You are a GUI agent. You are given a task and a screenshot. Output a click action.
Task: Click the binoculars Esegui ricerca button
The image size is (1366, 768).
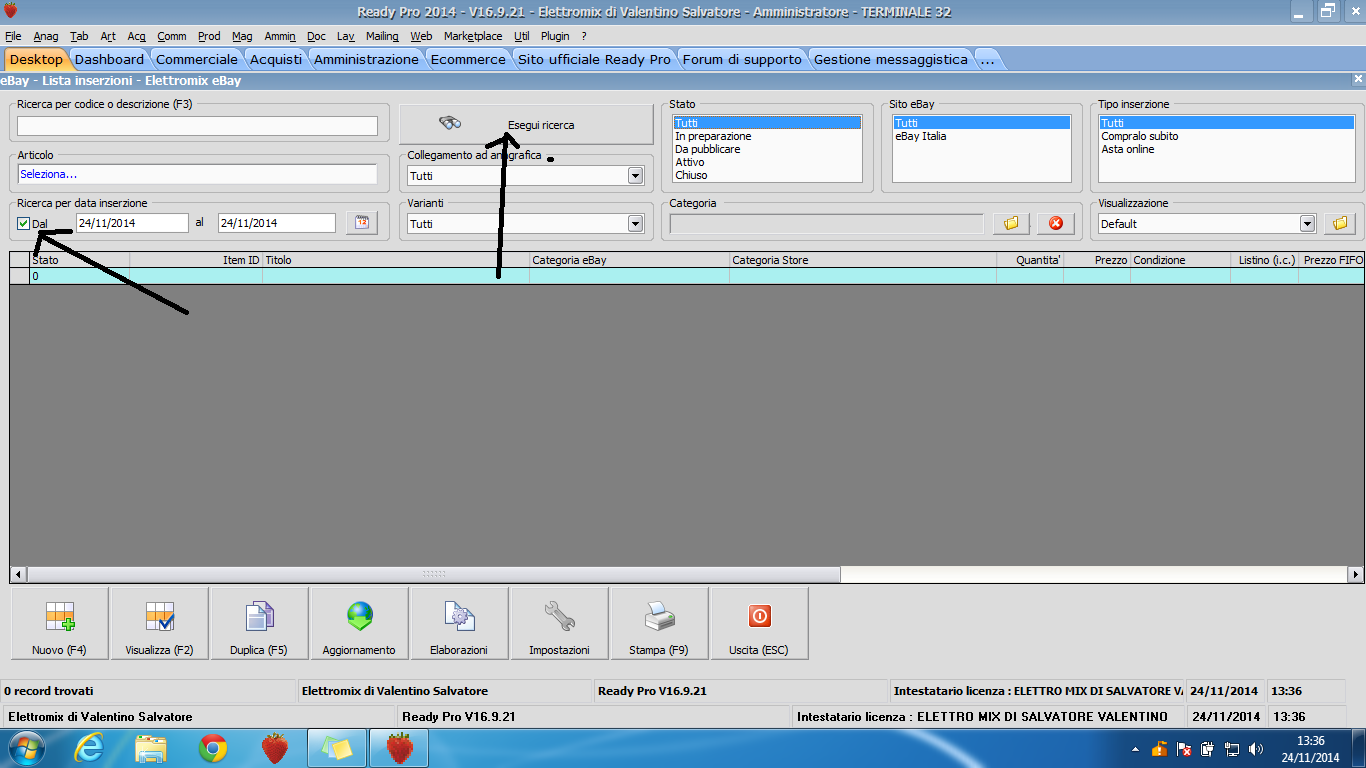click(x=526, y=124)
